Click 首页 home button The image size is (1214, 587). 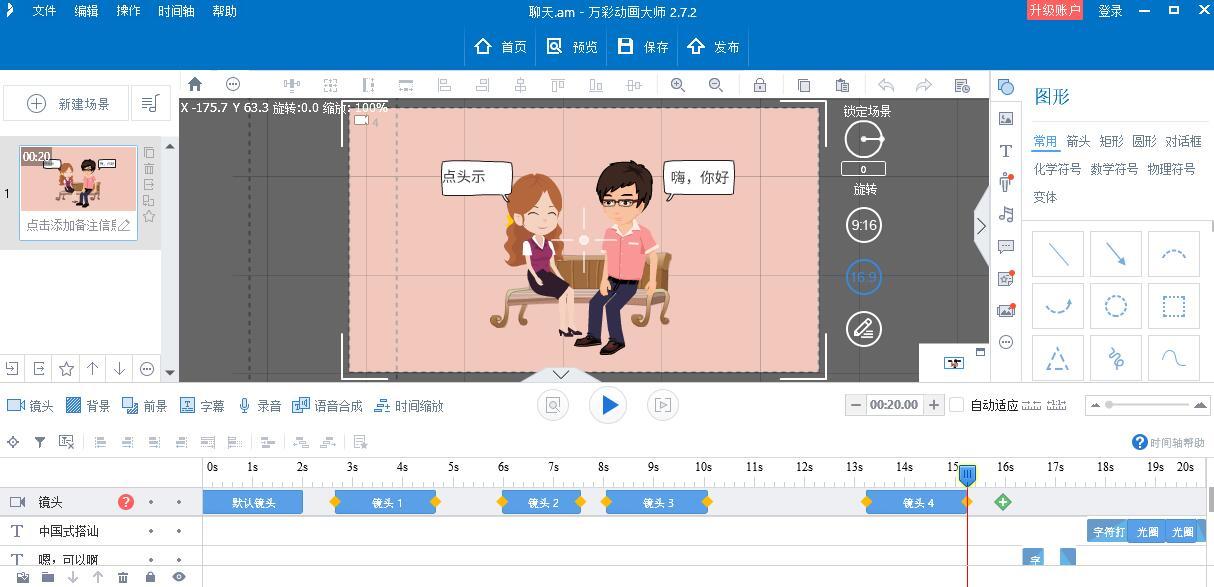[501, 47]
